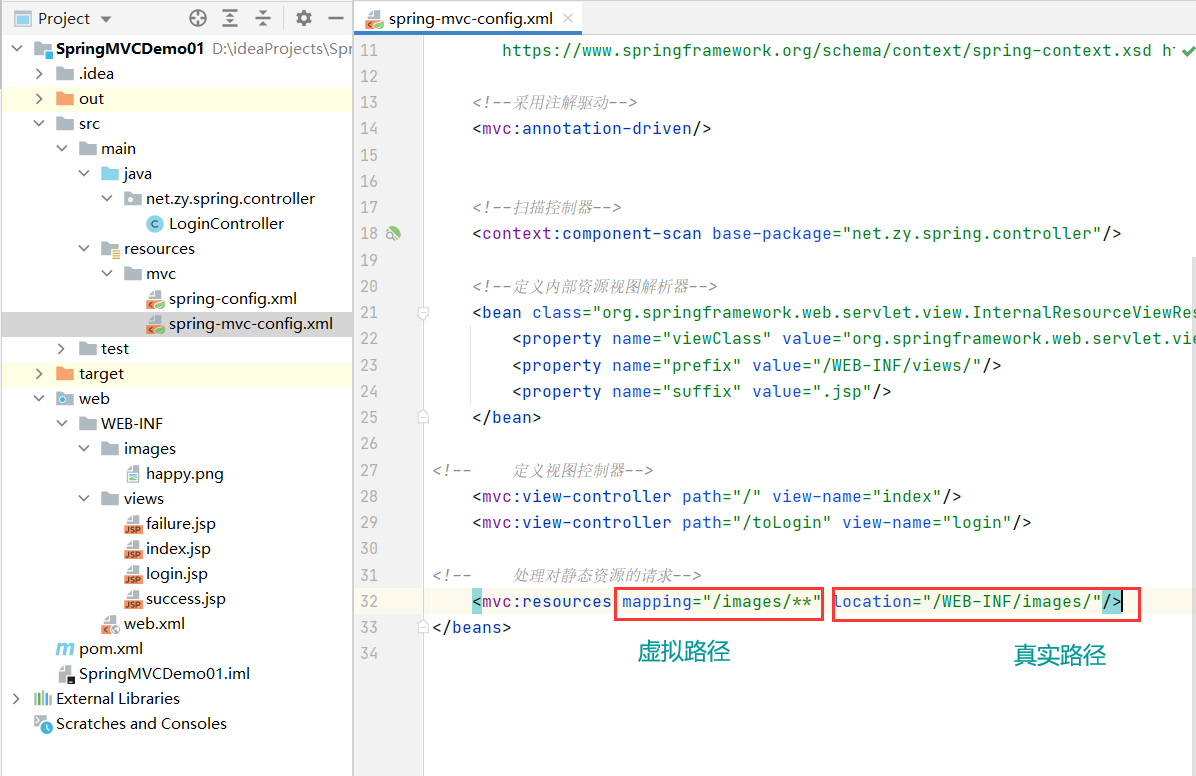
Task: Select spring-mvc-config.xml in project tree
Action: click(250, 324)
